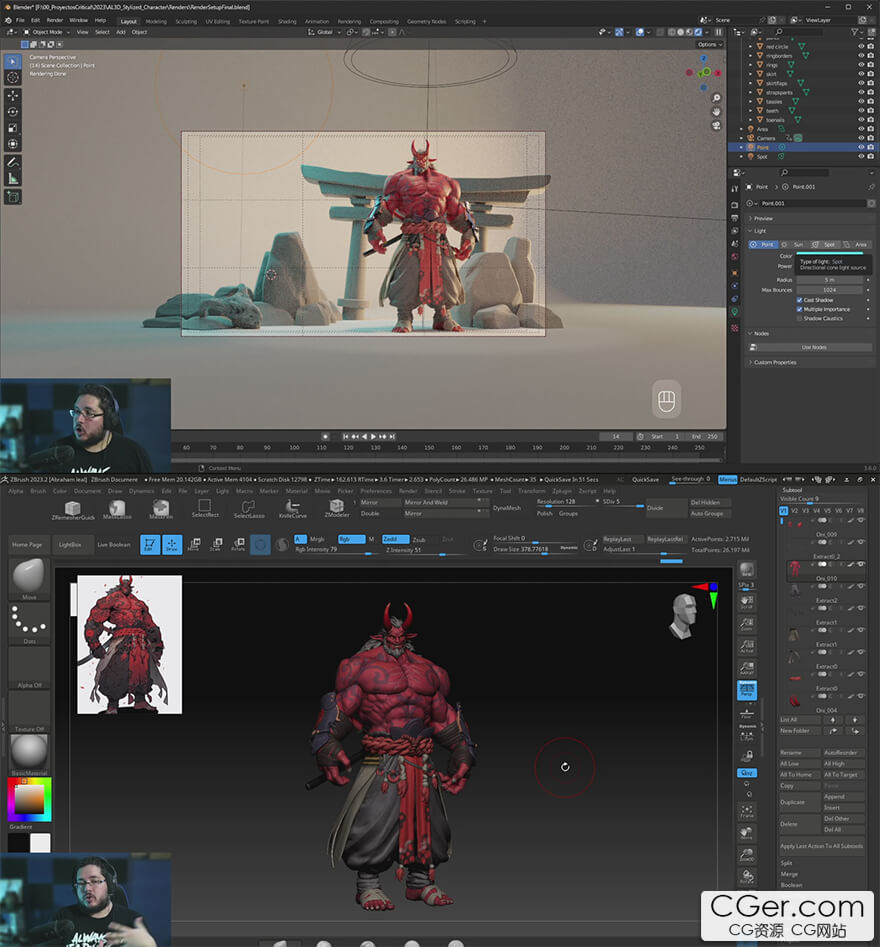
Task: Set the light type to Area
Action: click(857, 245)
